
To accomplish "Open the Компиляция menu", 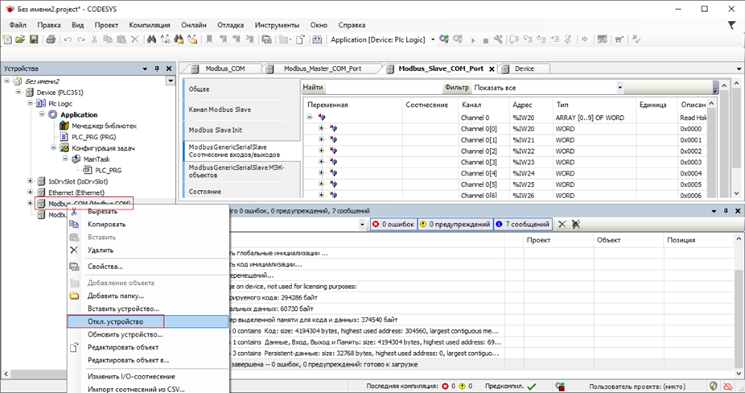I will click(x=149, y=25).
